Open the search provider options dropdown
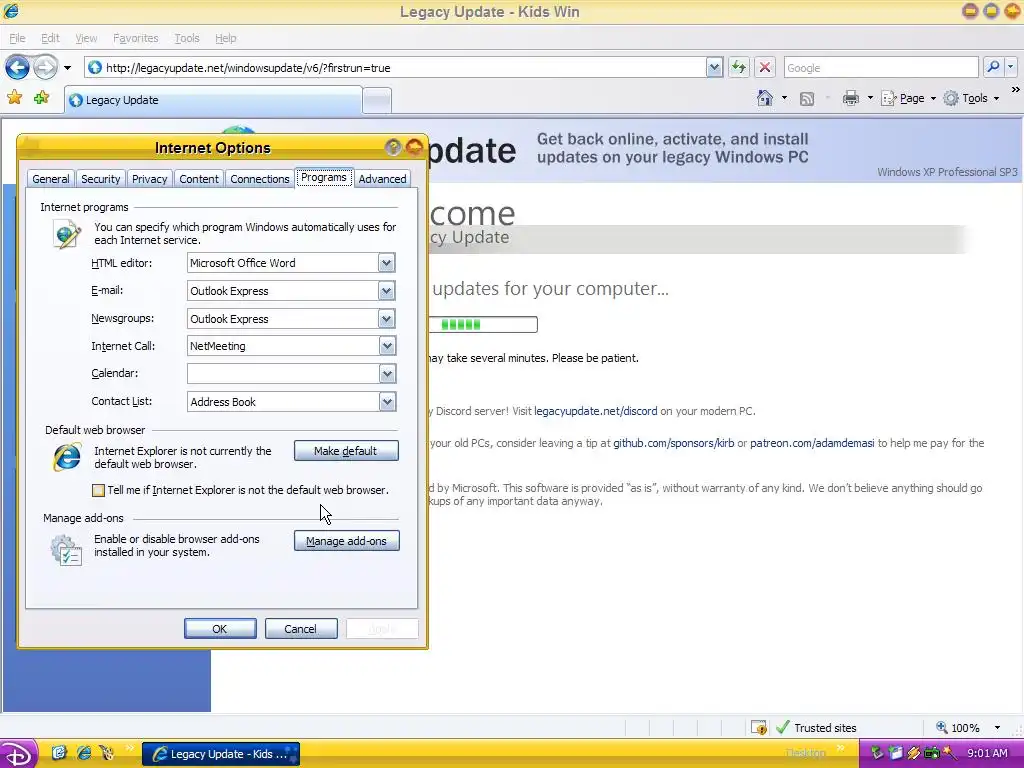The height and width of the screenshot is (768, 1024). point(1010,67)
